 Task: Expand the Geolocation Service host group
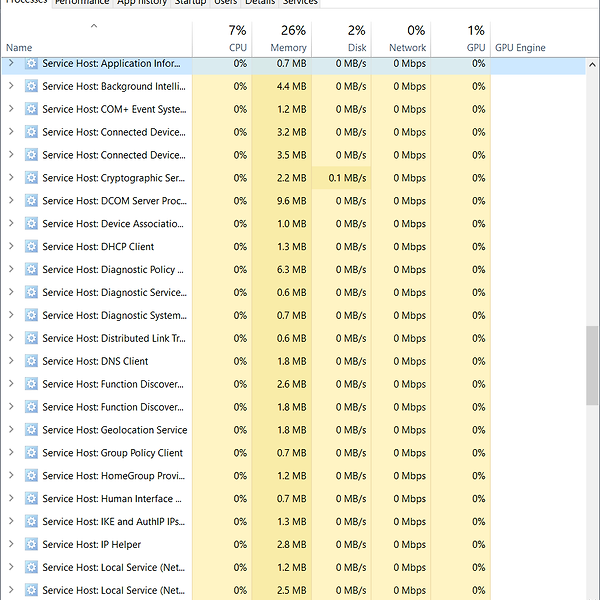tap(11, 429)
